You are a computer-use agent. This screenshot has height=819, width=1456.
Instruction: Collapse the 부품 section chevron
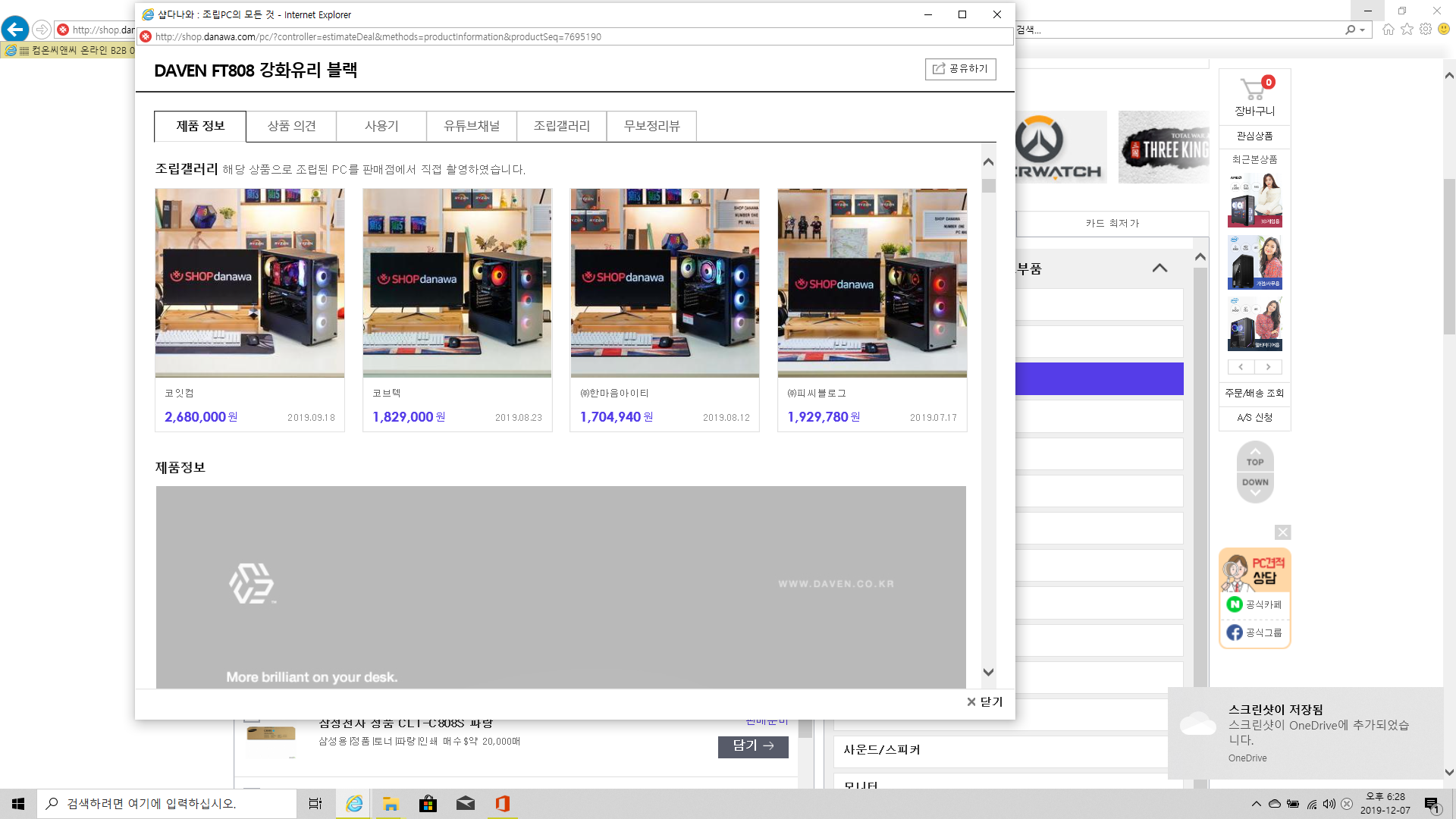pos(1159,268)
